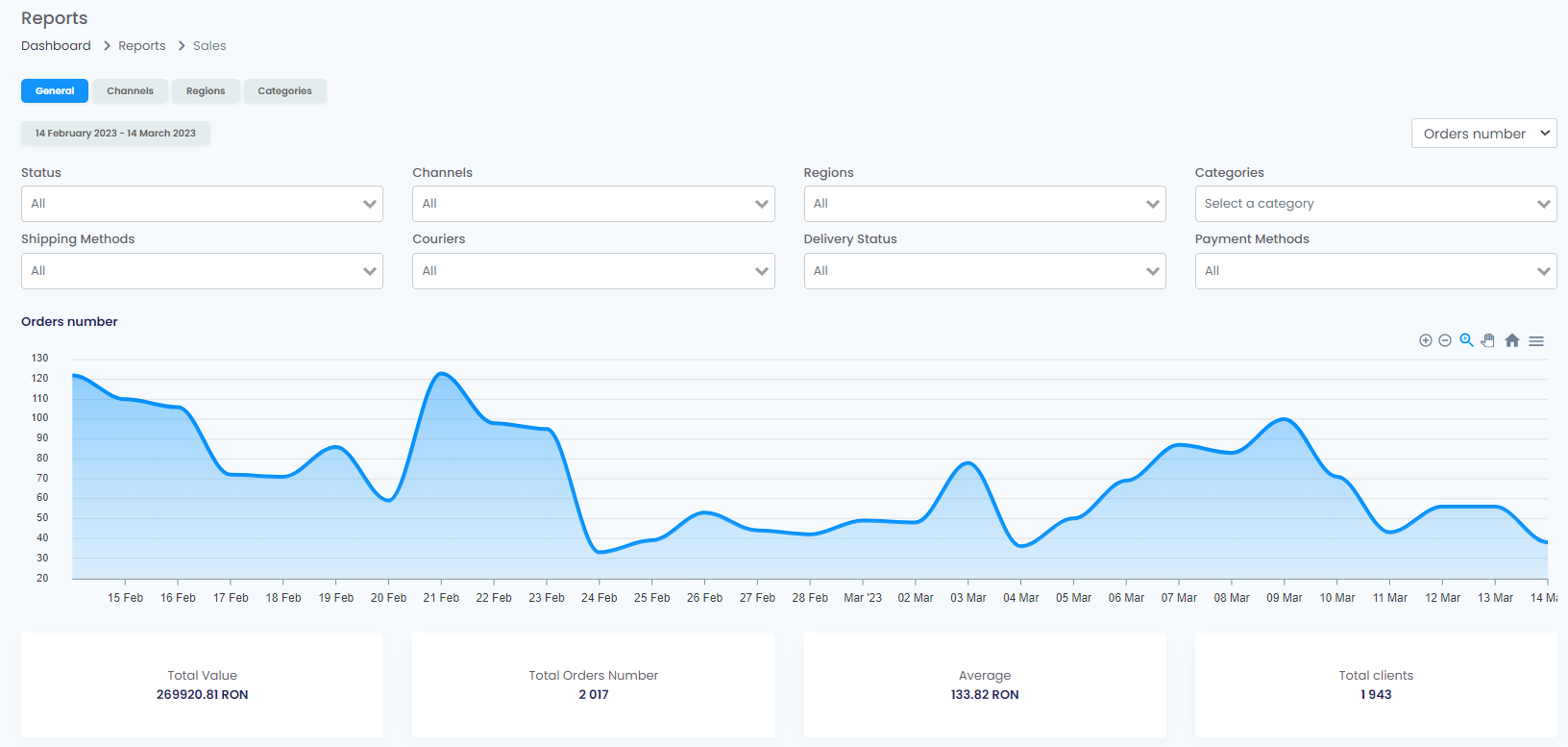Click the Shipping Methods filter label
The width and height of the screenshot is (1568, 747).
(x=78, y=238)
